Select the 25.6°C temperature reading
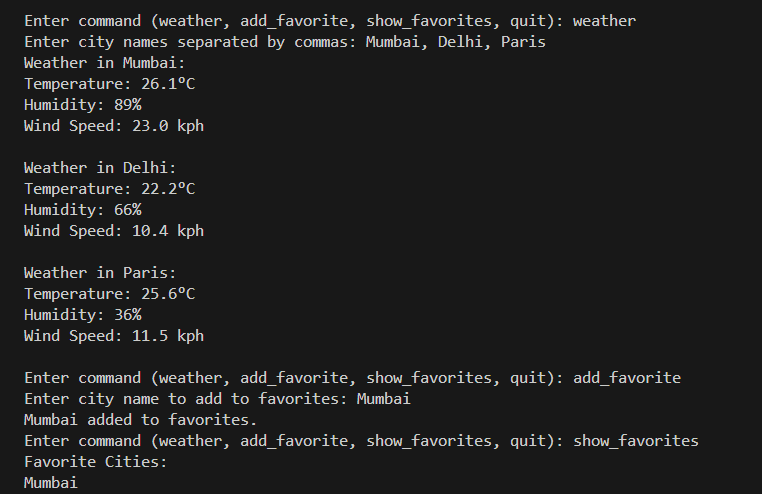This screenshot has height=494, width=762. click(167, 294)
